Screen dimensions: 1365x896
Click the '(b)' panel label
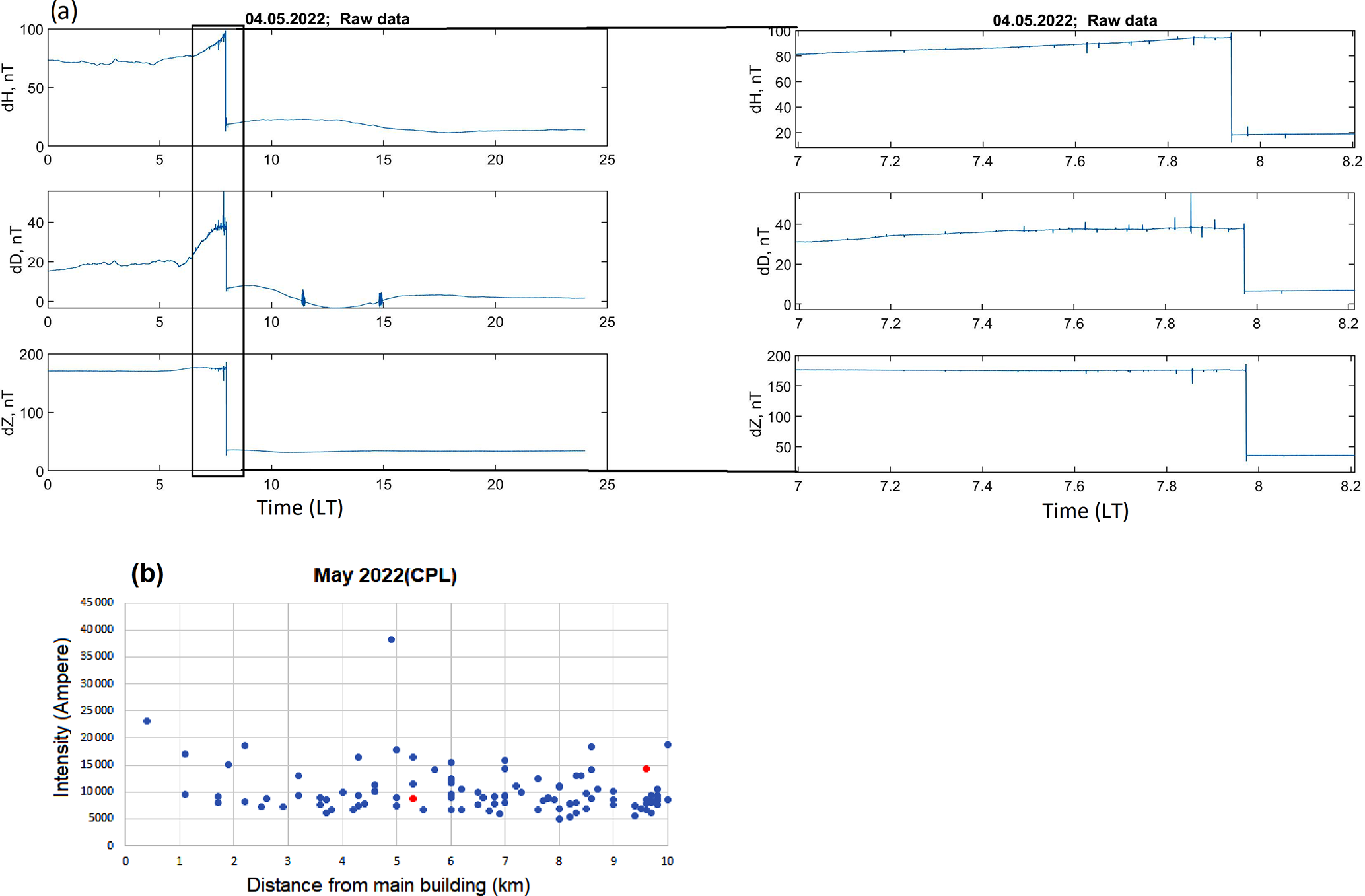point(147,573)
